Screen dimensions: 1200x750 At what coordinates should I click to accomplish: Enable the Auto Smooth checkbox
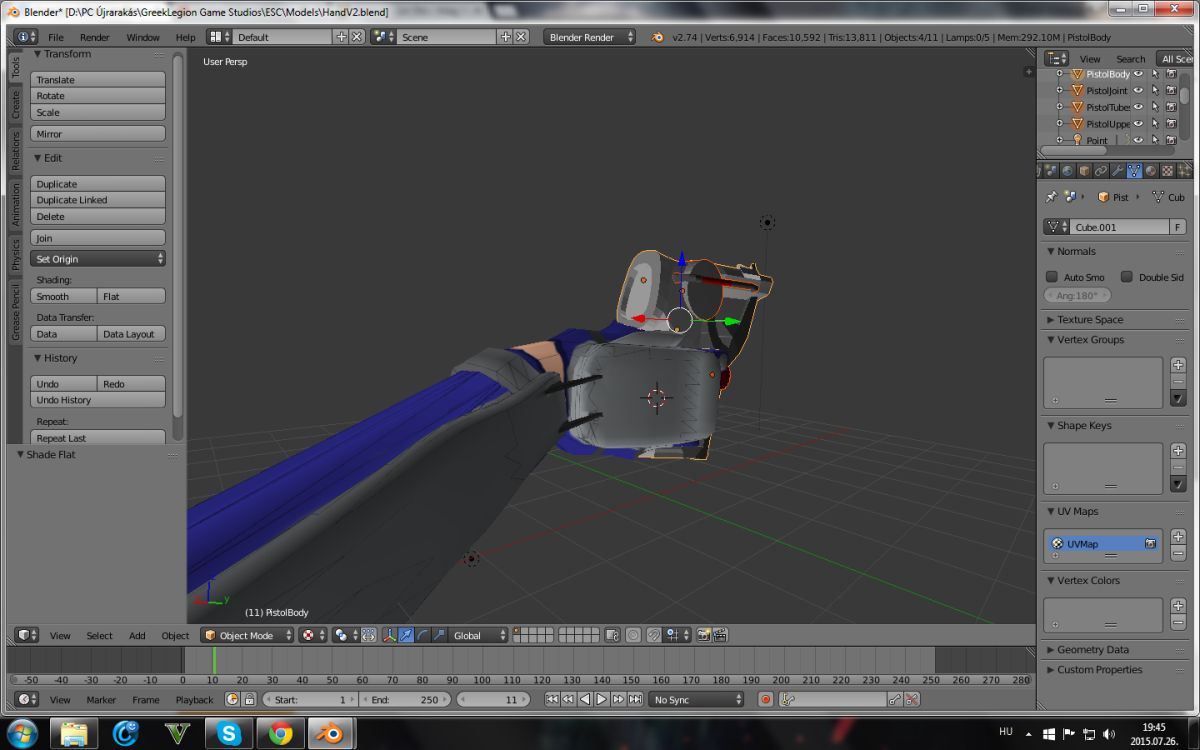(x=1051, y=277)
